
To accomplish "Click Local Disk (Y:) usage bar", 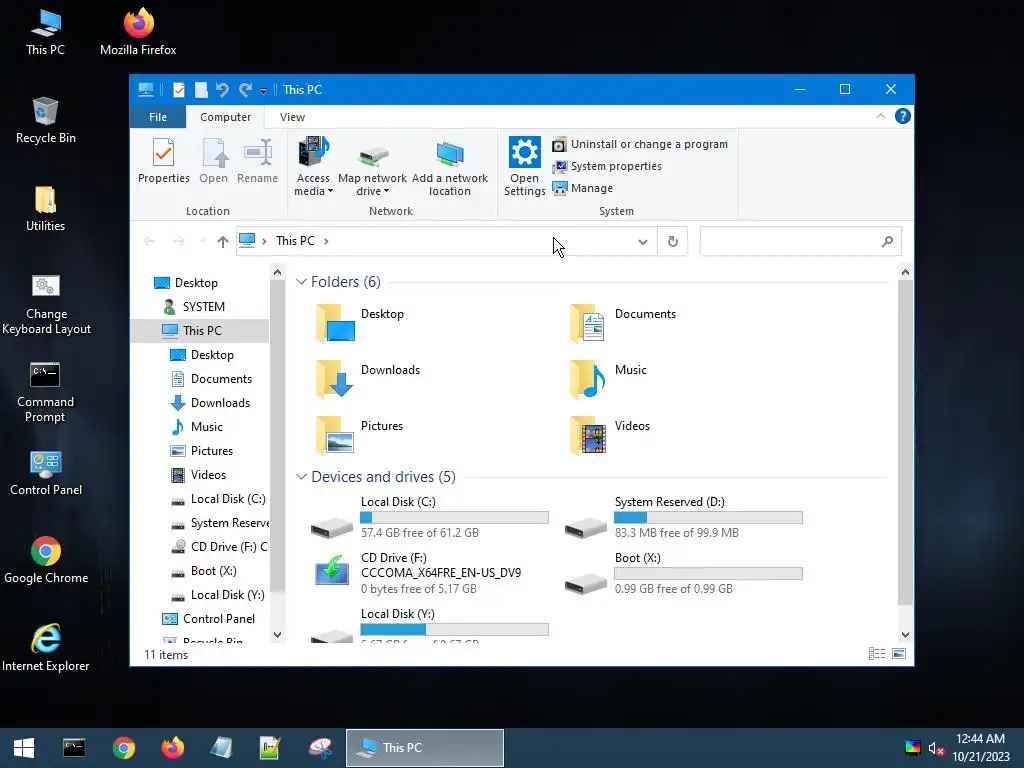I will tap(455, 630).
